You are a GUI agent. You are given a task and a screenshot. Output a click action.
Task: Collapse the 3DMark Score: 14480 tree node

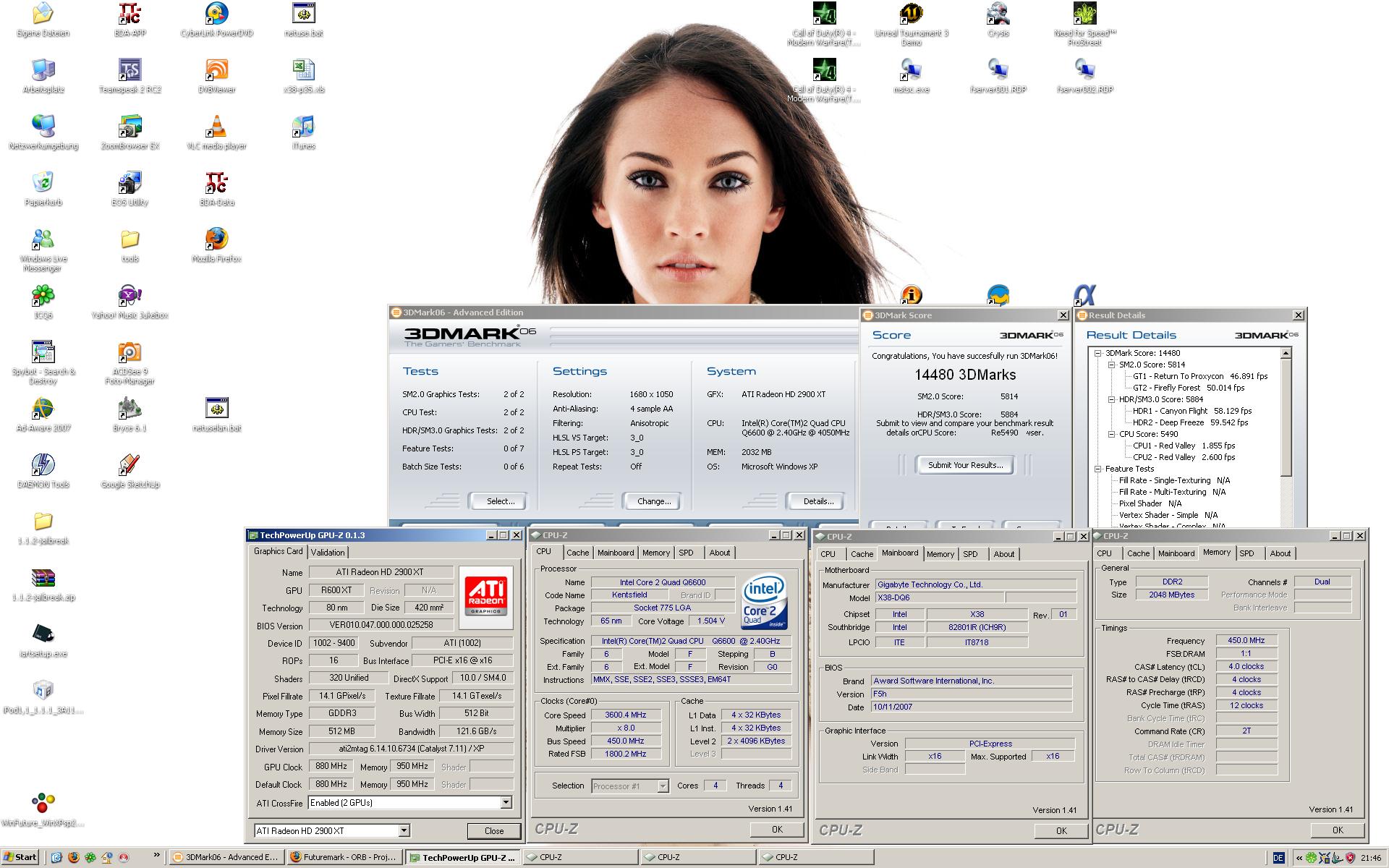(x=1097, y=353)
